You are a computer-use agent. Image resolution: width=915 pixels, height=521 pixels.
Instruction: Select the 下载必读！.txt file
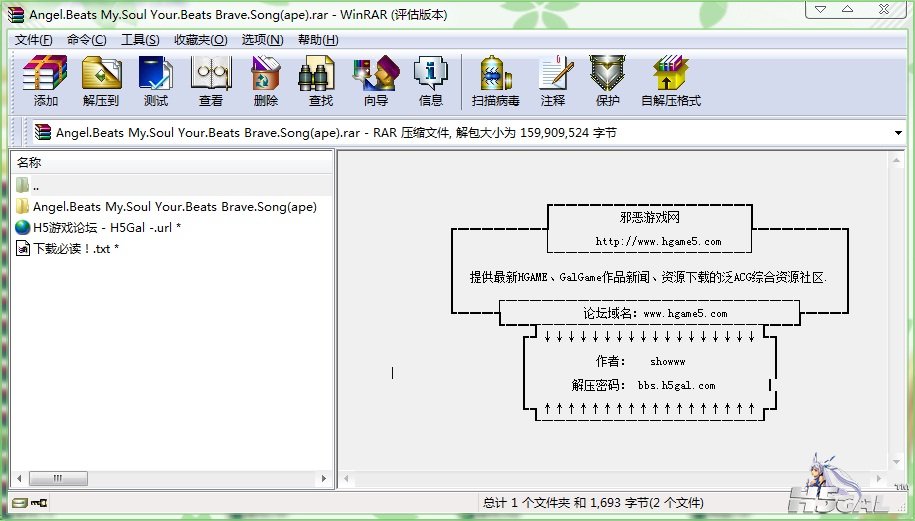coord(67,249)
